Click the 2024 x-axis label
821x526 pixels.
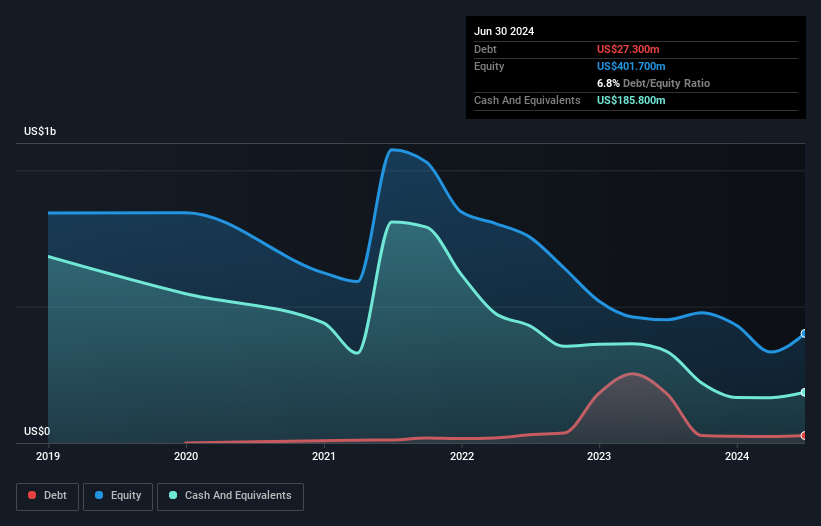pyautogui.click(x=737, y=456)
